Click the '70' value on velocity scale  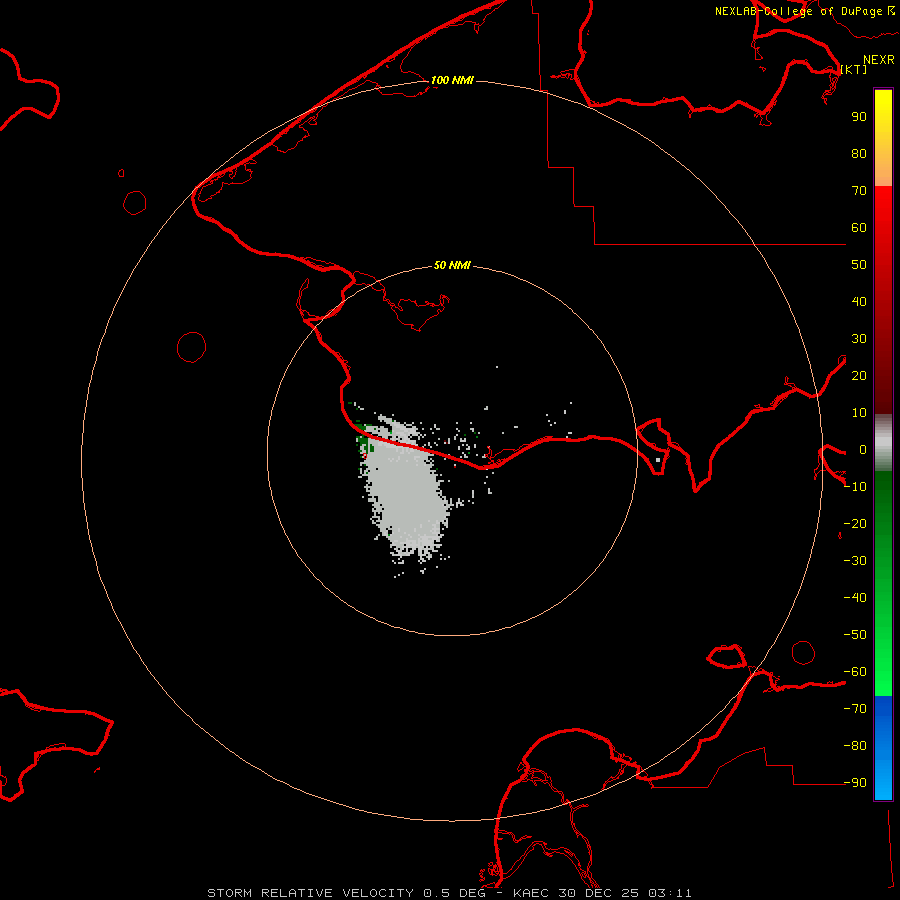[859, 191]
